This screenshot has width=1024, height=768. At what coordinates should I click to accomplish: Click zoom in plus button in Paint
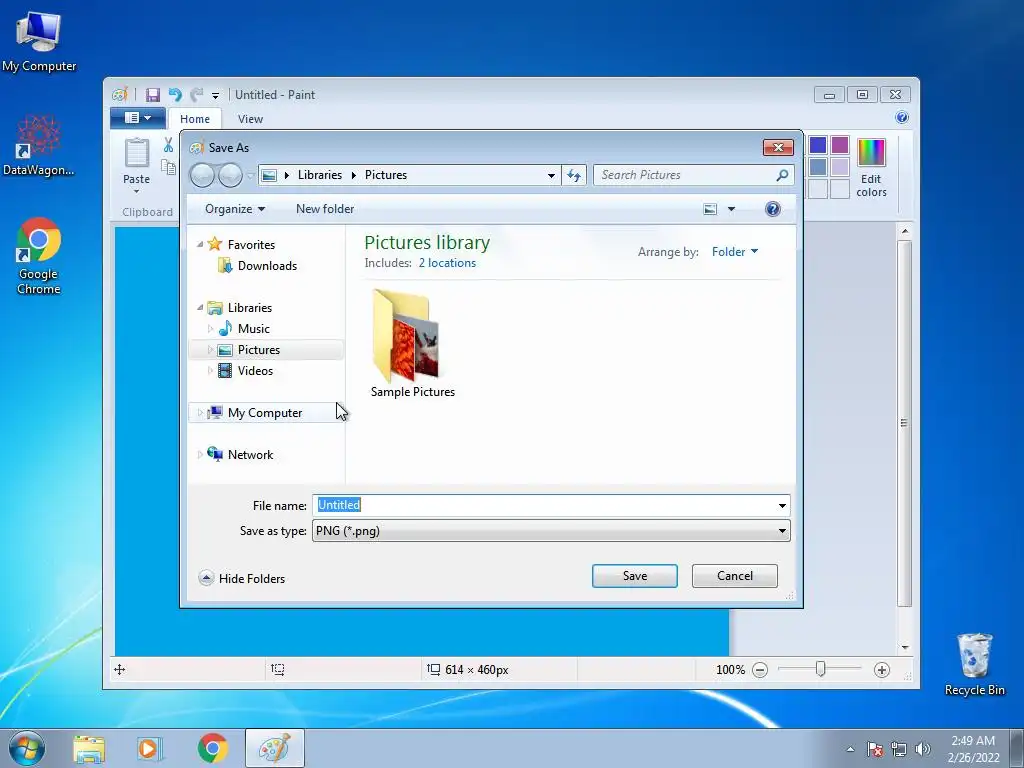pos(882,670)
